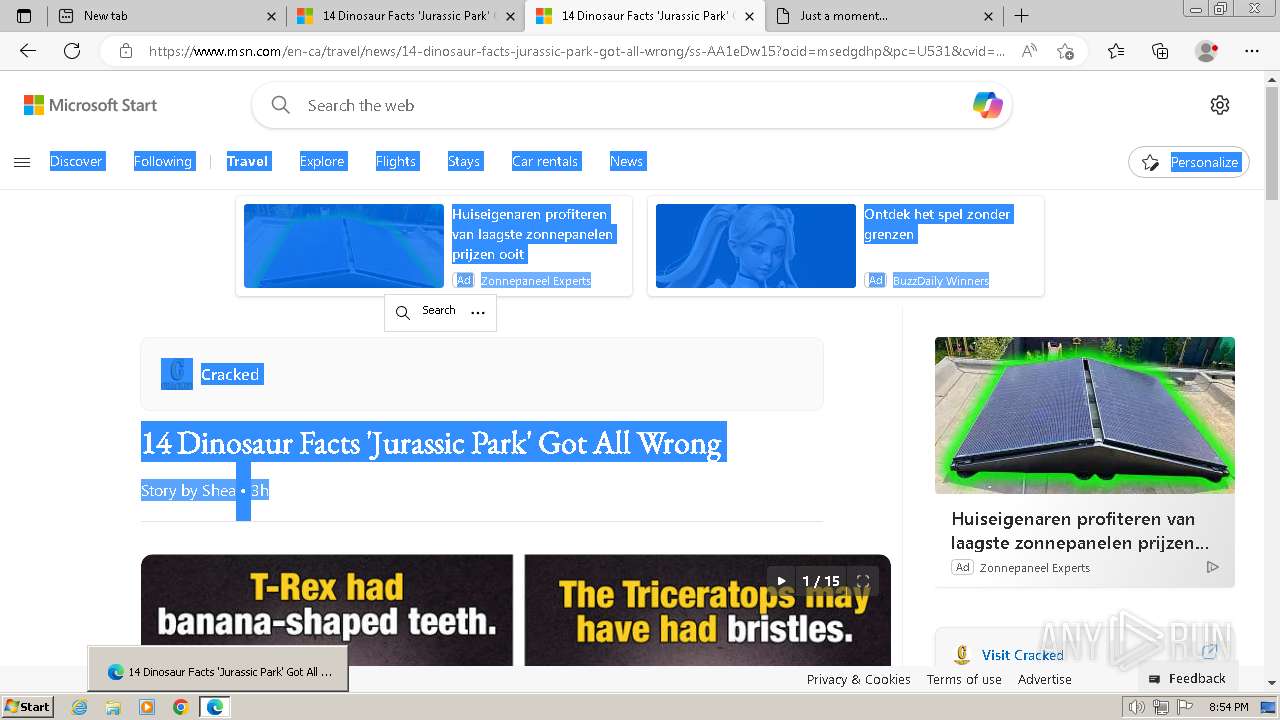Open a new tab with plus button
This screenshot has height=720, width=1280.
tap(1021, 16)
